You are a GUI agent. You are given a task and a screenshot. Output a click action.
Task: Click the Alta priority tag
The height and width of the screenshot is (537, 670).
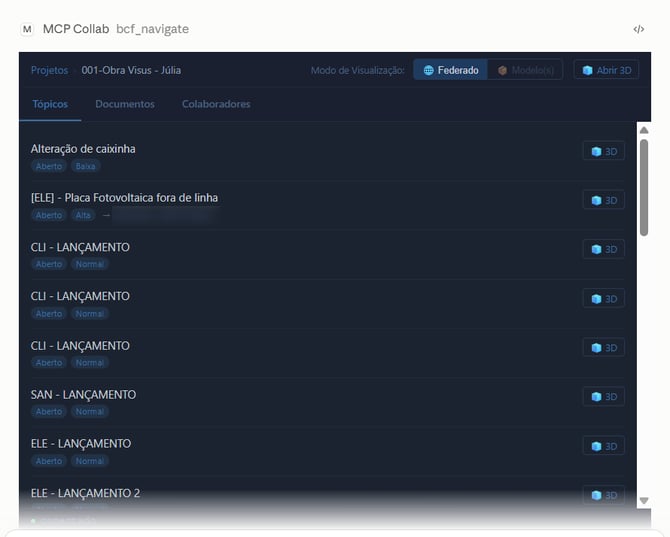(x=83, y=215)
